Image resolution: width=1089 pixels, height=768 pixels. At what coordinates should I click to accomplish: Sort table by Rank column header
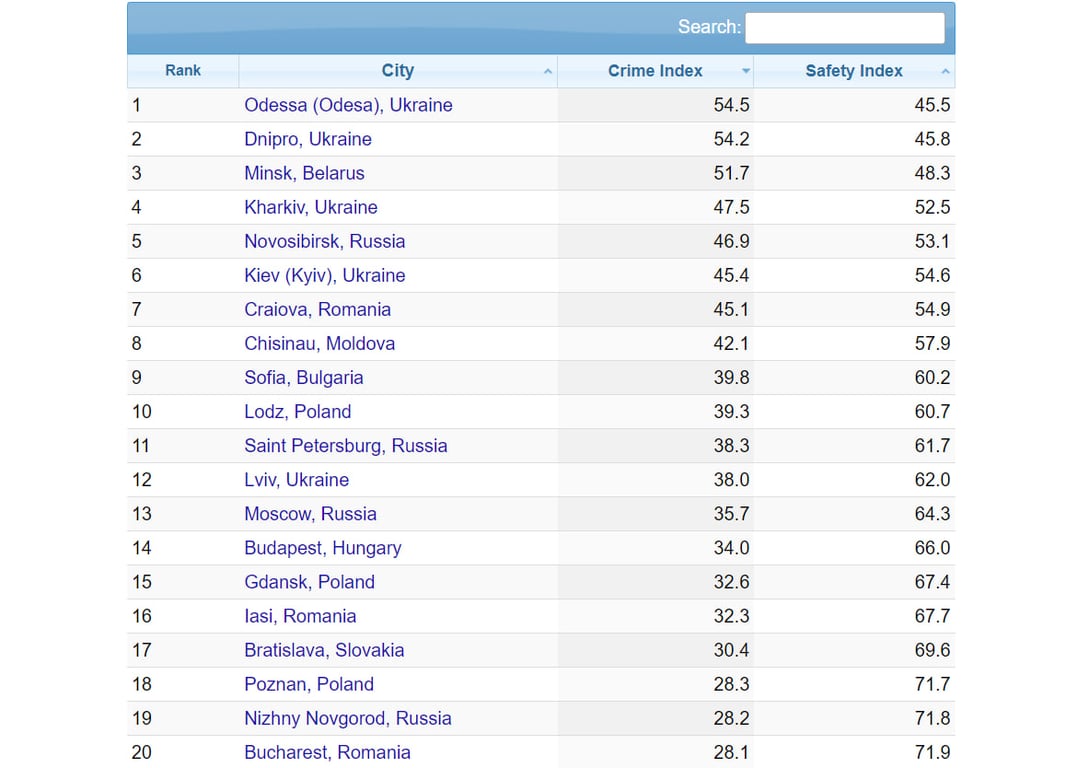183,71
